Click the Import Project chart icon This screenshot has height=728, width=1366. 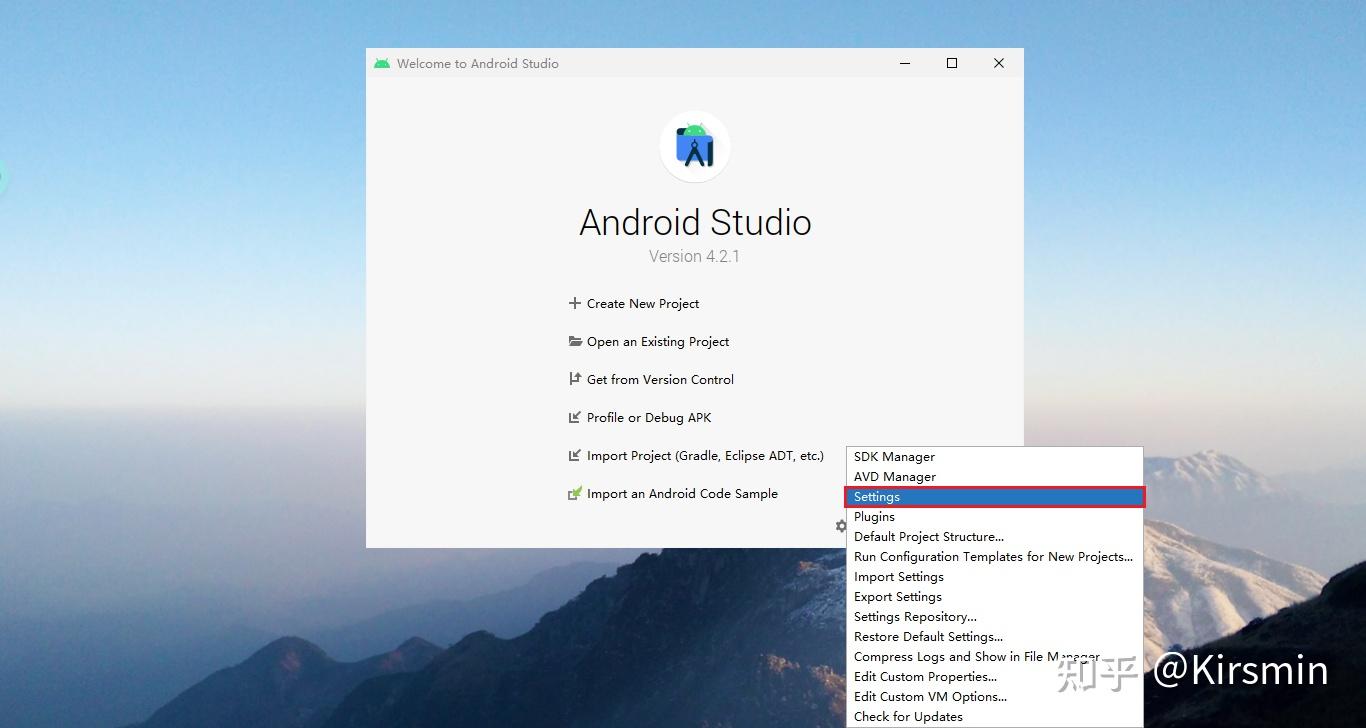[x=574, y=455]
